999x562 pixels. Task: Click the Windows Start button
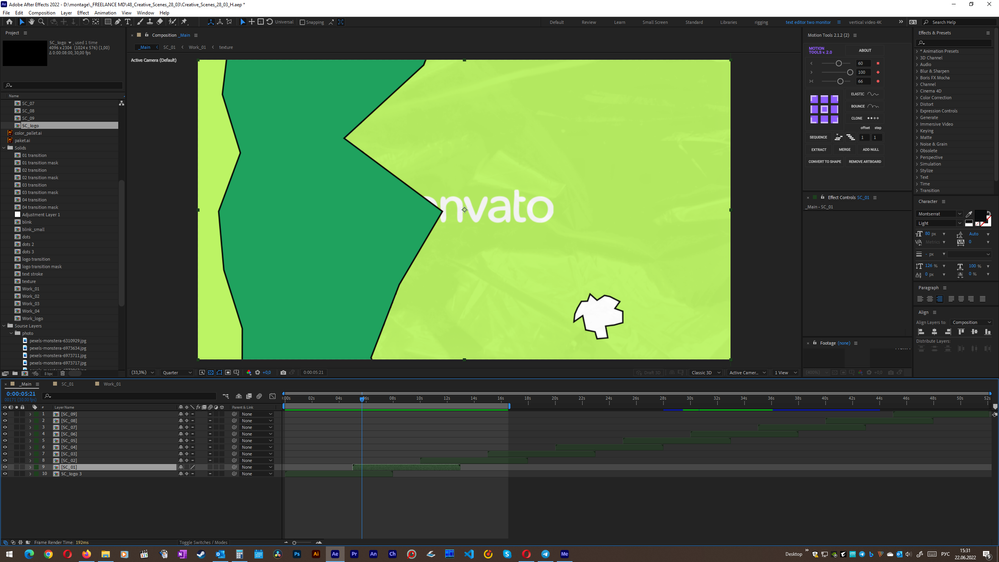pyautogui.click(x=10, y=554)
